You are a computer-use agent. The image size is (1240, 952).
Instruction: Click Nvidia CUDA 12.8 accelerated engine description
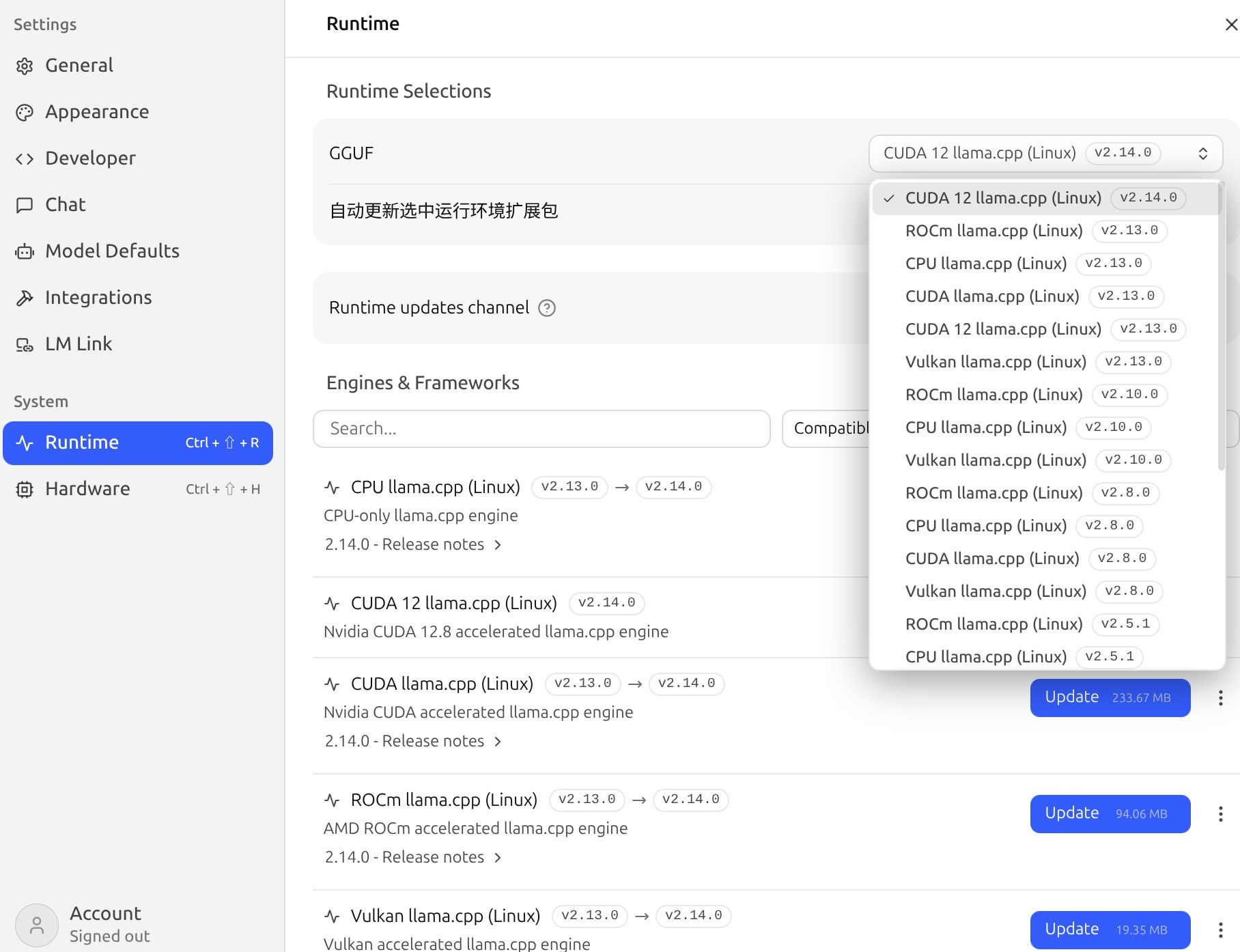click(496, 632)
